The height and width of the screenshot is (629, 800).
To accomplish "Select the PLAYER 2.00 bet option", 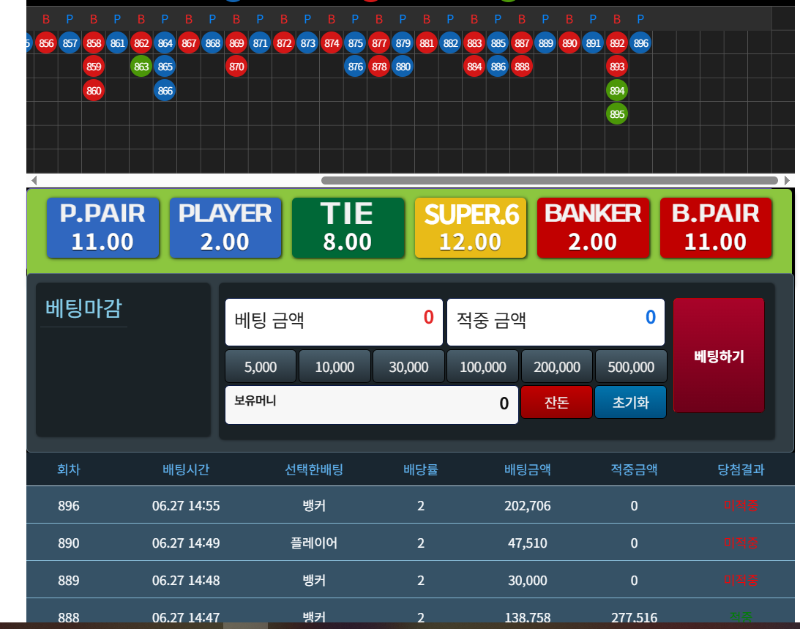I will coord(226,228).
